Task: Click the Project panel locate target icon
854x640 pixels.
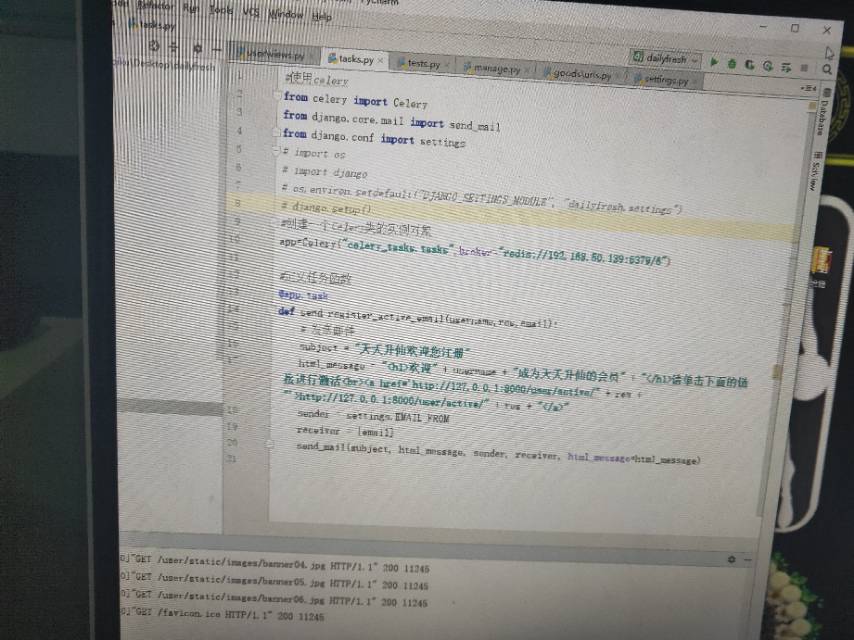Action: point(154,46)
